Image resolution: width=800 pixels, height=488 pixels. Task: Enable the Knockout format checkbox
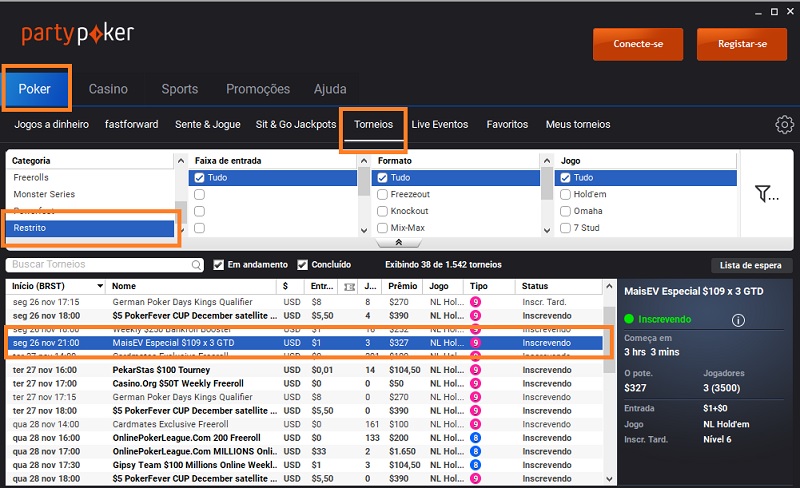coord(382,211)
